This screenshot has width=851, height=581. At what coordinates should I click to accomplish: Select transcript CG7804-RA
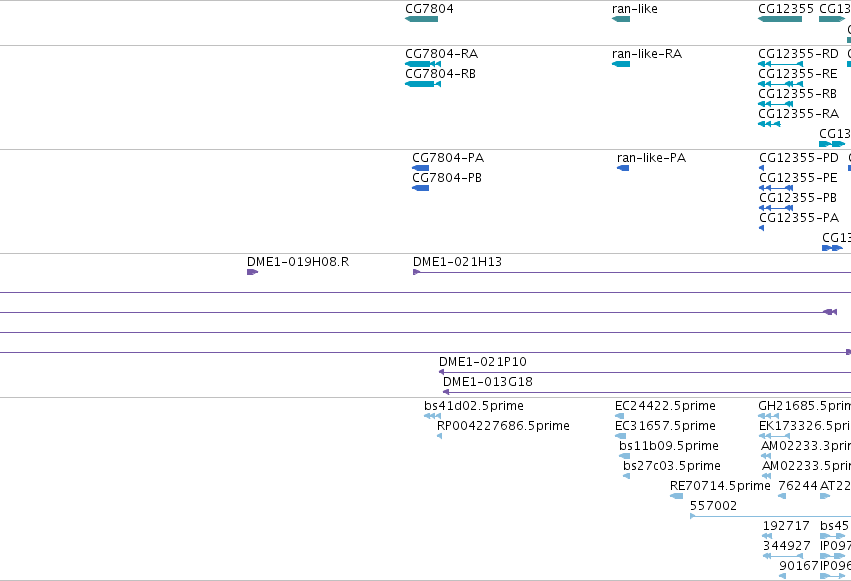[423, 64]
